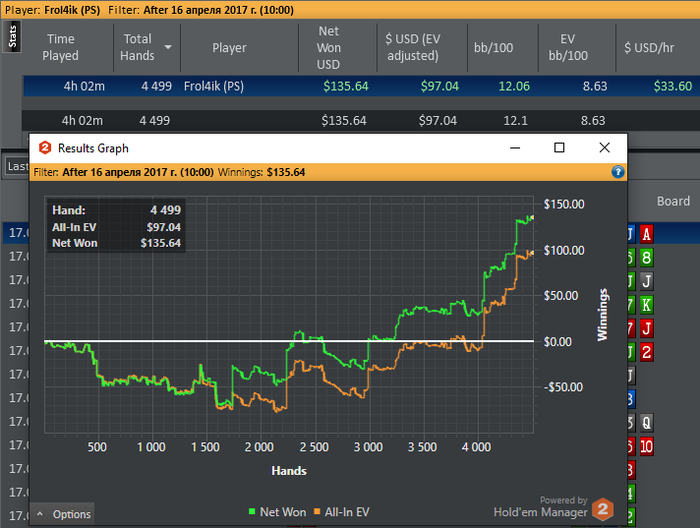This screenshot has width=700, height=528.
Task: Click the grey Queen card icon
Action: (646, 423)
